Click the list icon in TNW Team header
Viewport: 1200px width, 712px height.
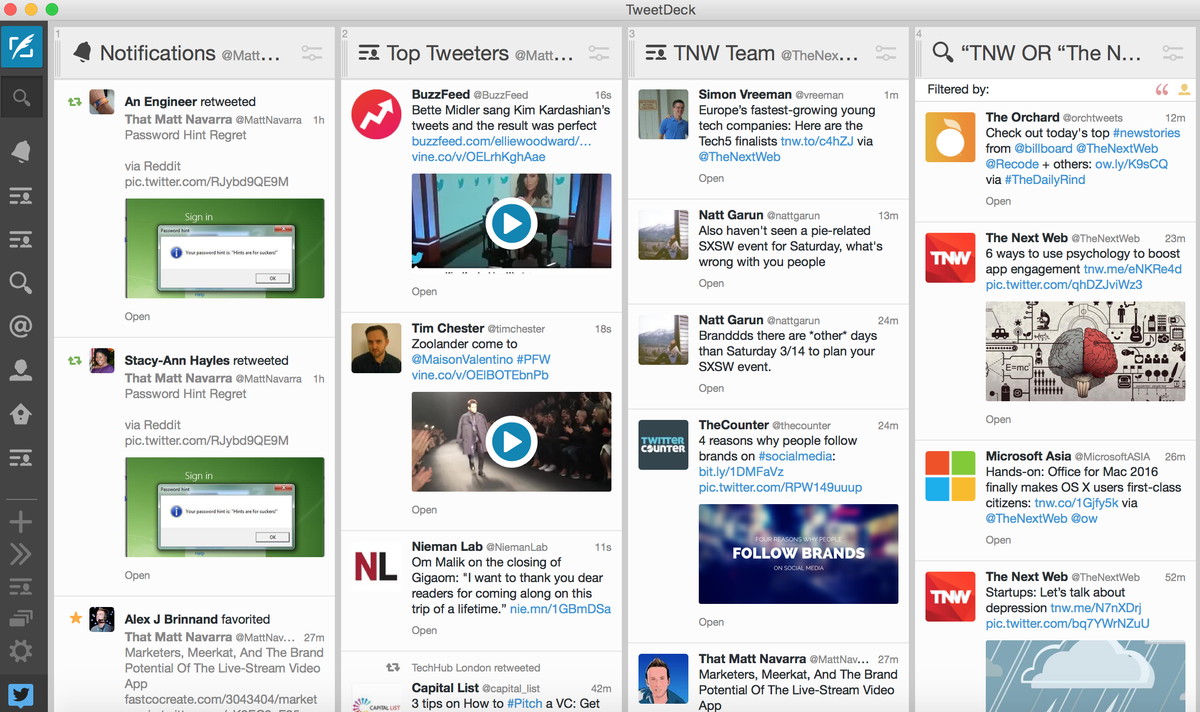[656, 53]
